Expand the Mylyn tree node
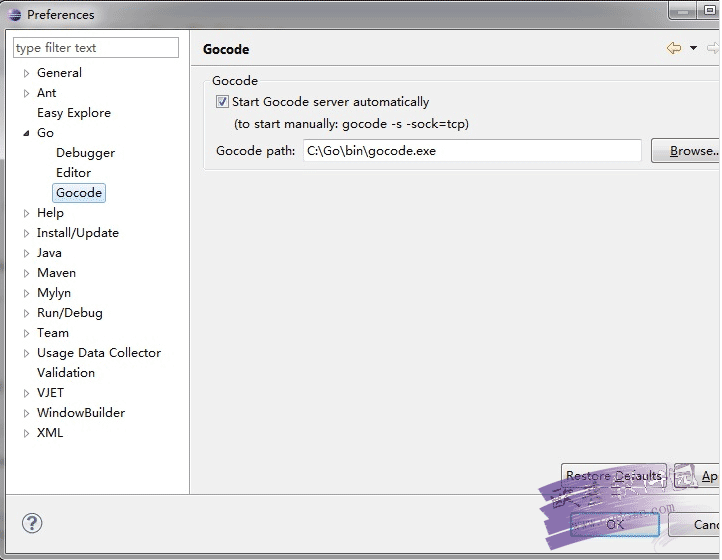722x560 pixels. (x=26, y=293)
